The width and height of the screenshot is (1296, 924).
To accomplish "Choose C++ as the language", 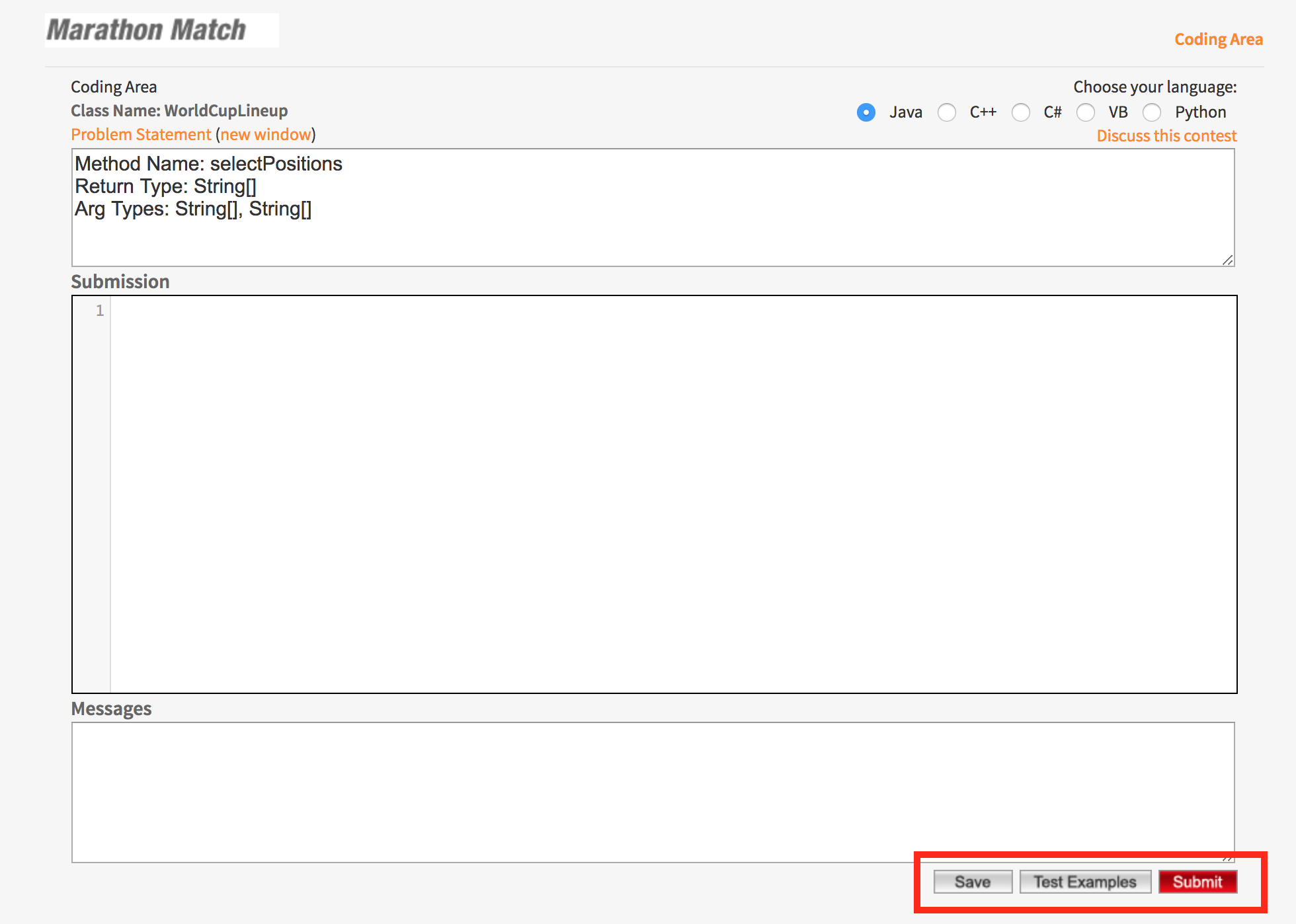I will [947, 112].
